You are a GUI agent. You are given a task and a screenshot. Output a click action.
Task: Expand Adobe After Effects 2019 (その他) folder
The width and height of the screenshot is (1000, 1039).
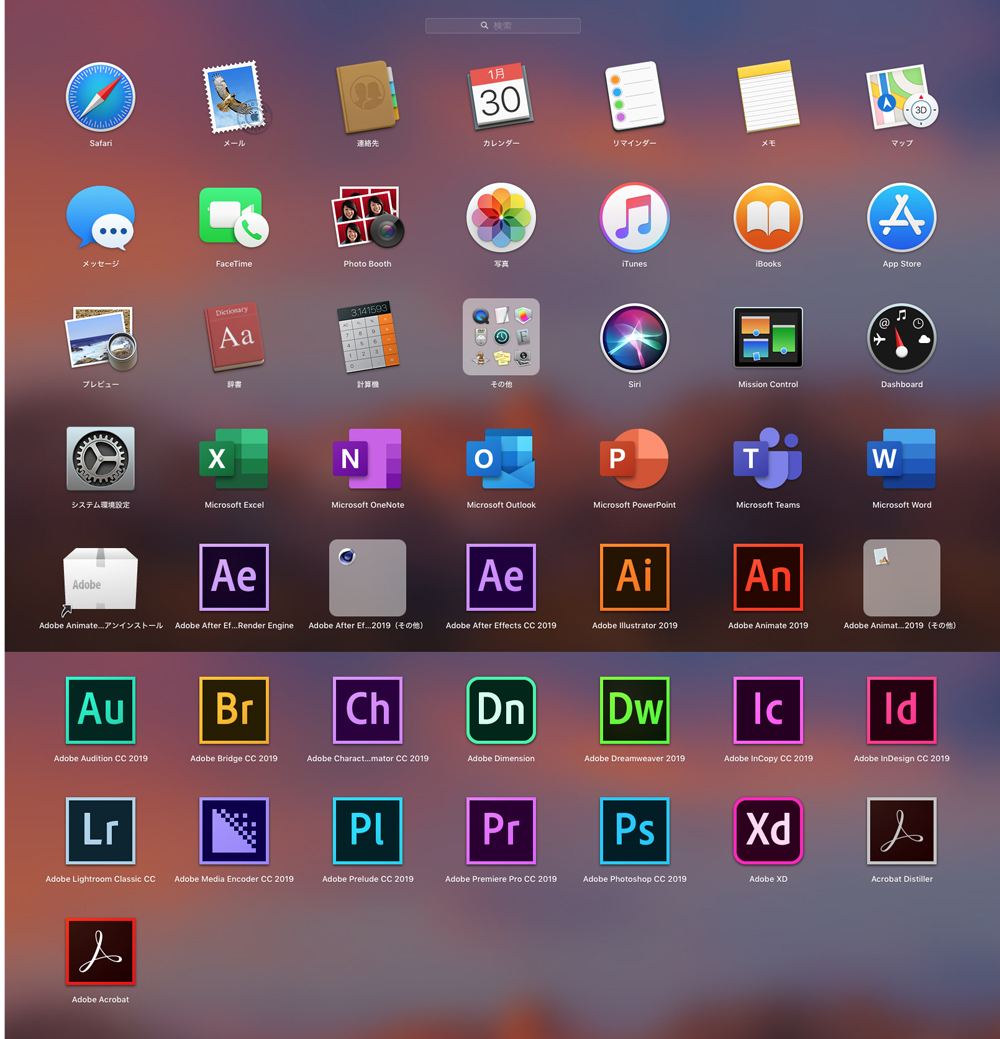tap(367, 578)
